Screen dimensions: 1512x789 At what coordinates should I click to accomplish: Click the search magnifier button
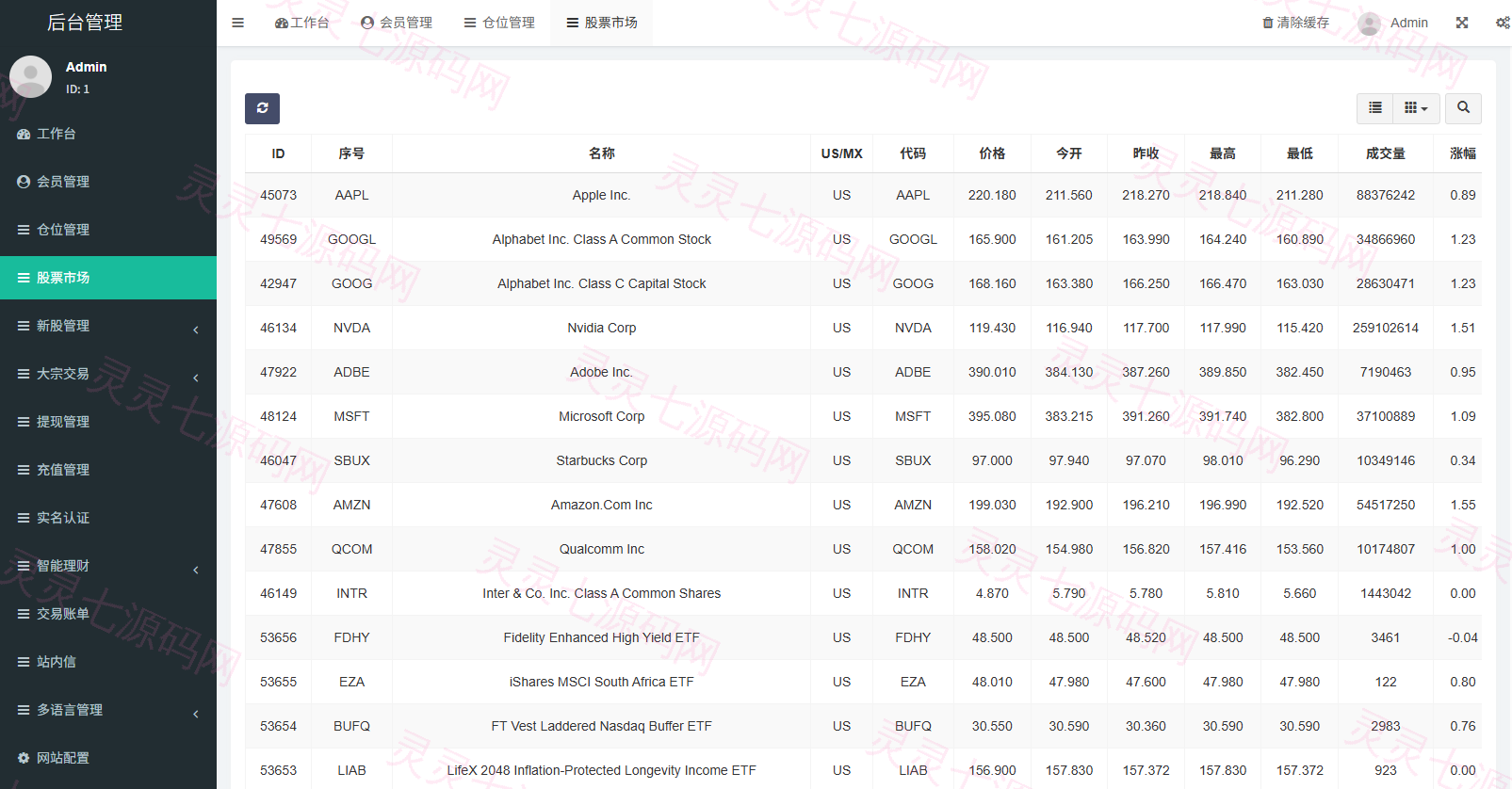coord(1463,108)
